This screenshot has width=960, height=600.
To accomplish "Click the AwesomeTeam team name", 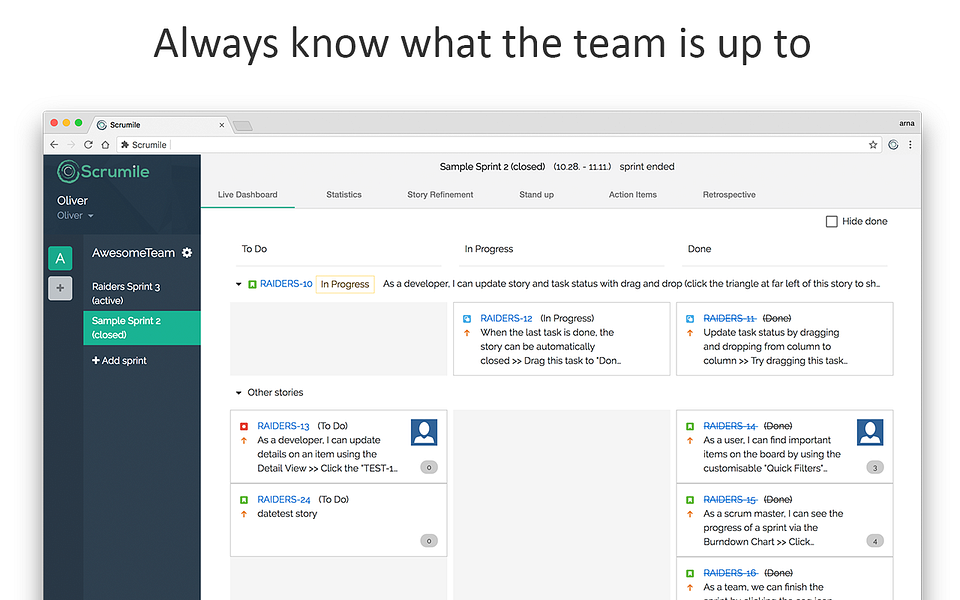I will 133,253.
